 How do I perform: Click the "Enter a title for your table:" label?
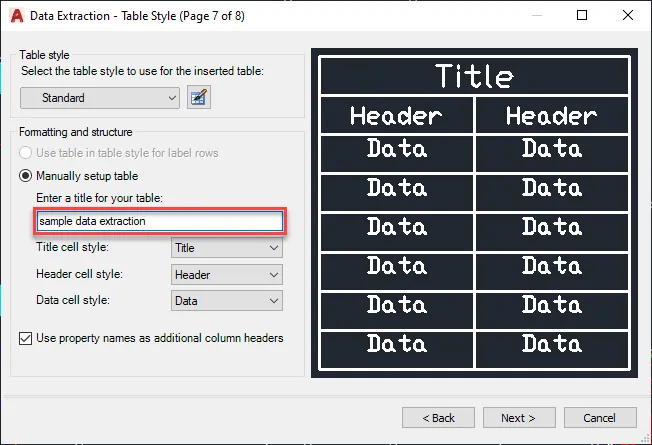point(99,198)
